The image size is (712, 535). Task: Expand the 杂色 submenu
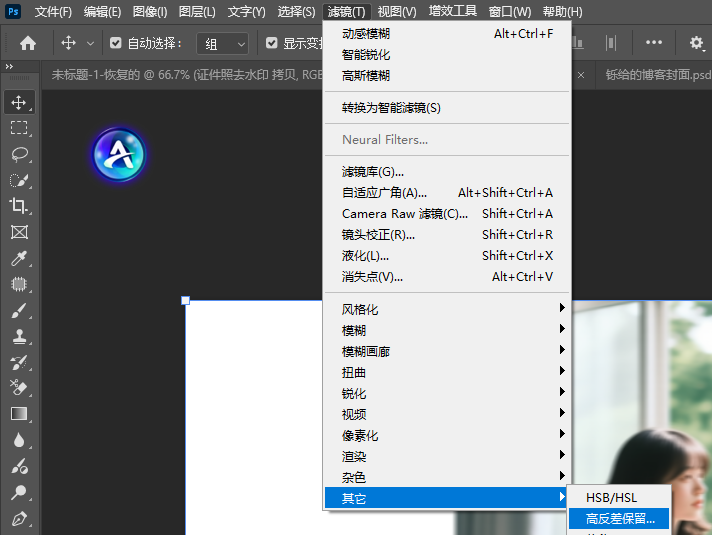pos(447,477)
